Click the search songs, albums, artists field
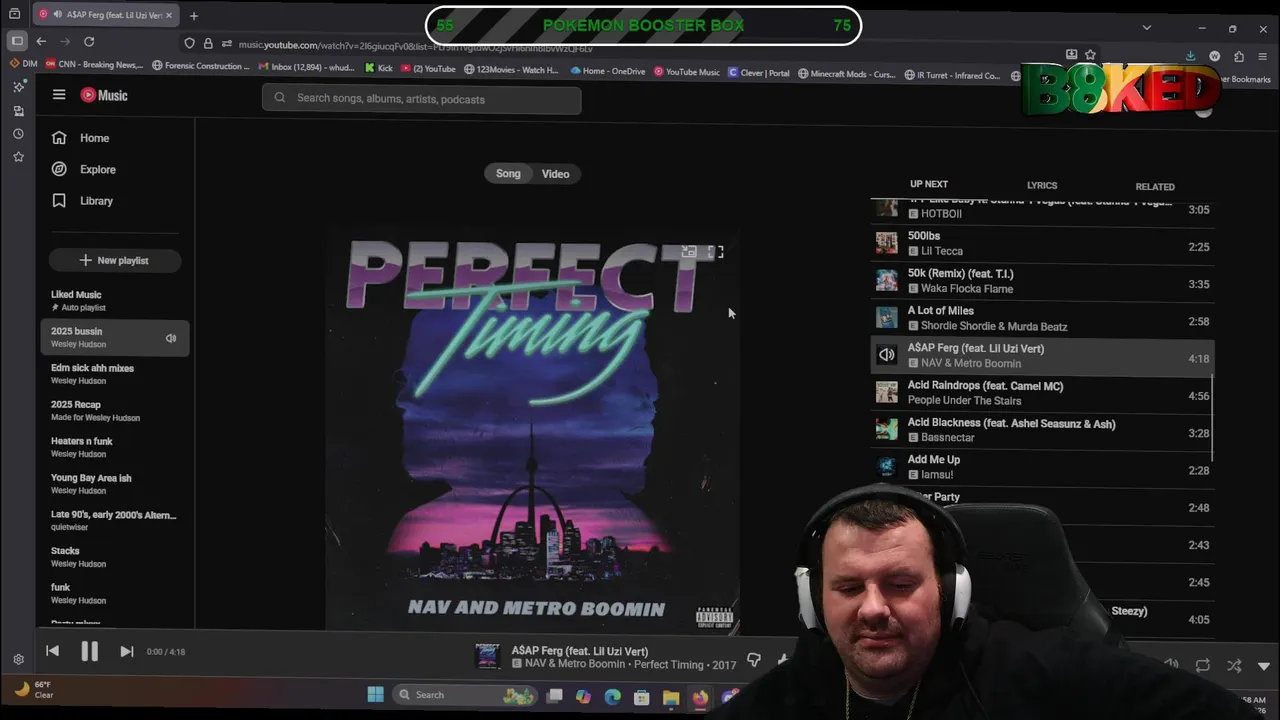 421,99
